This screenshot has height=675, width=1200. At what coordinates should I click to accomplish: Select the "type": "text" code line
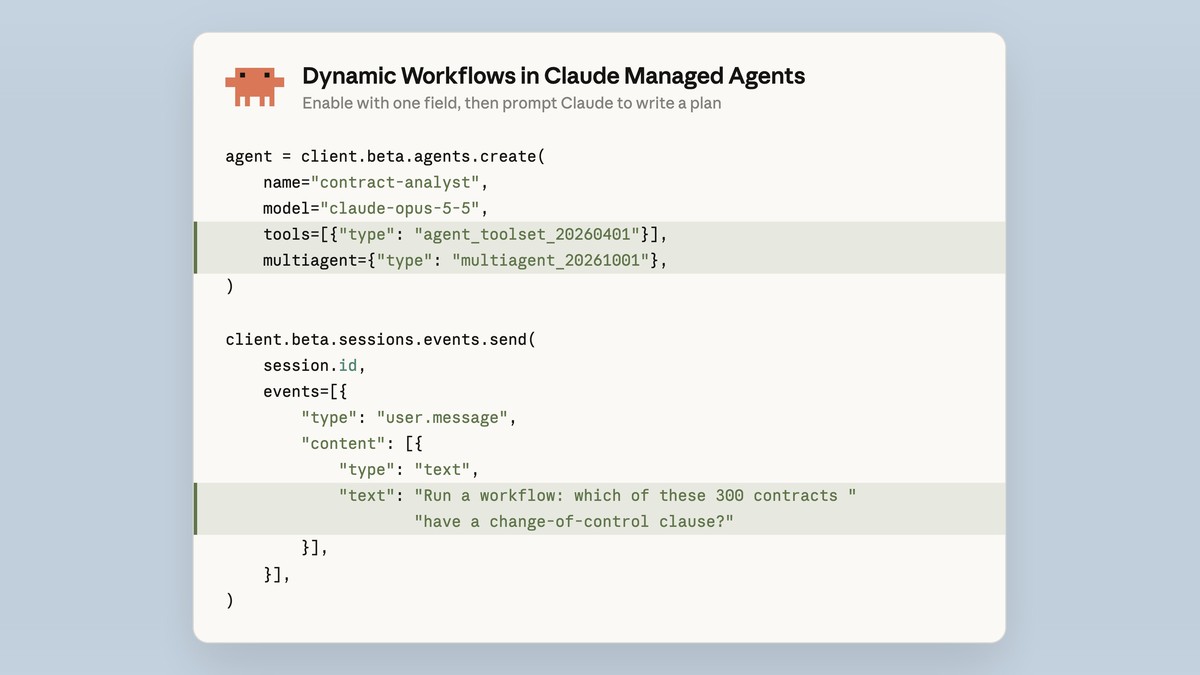tap(409, 469)
